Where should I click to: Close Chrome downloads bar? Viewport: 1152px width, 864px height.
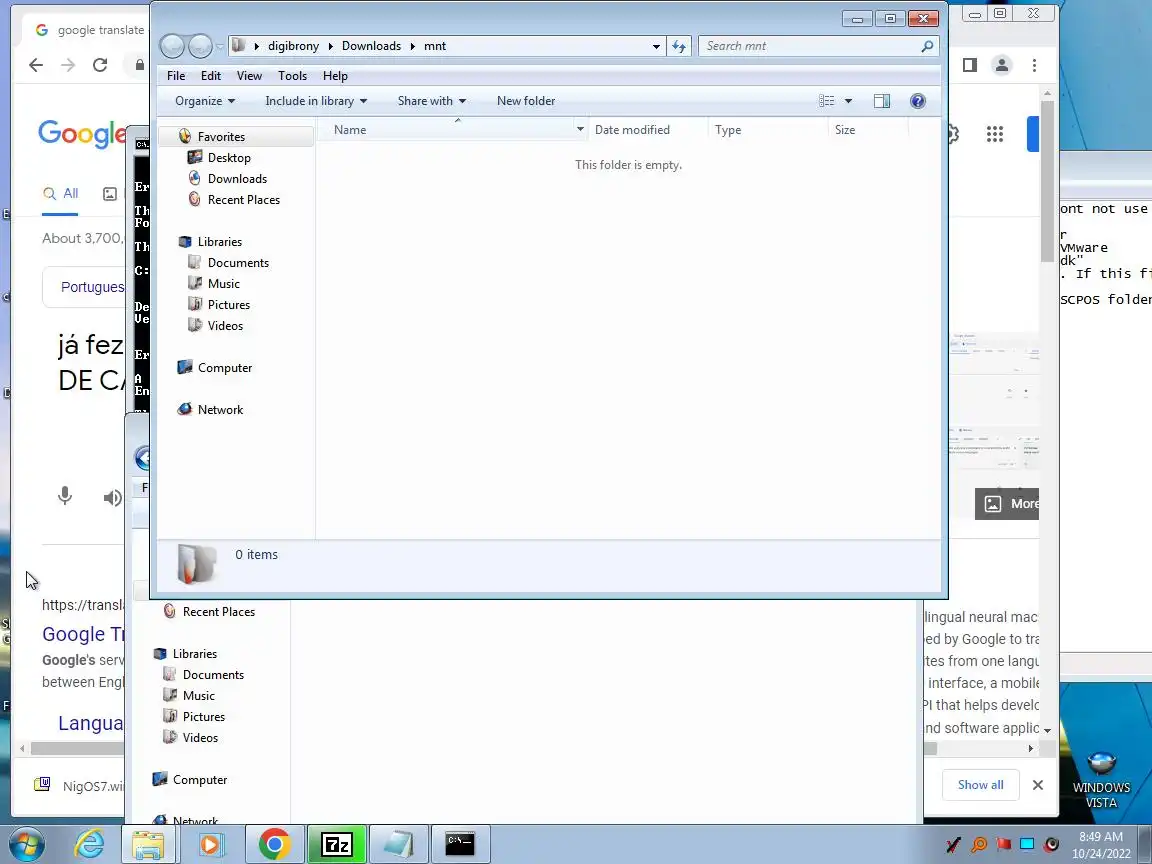[x=1037, y=785]
